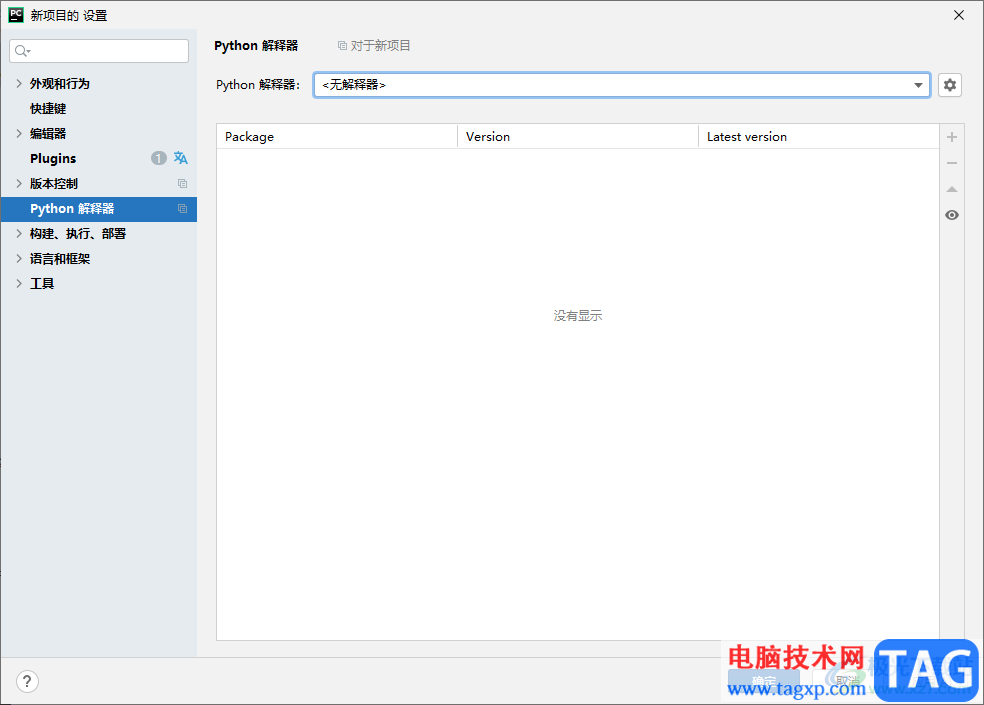Screen dimensions: 984x705
Task: Select Python 解释器 in settings tree
Action: pyautogui.click(x=99, y=208)
